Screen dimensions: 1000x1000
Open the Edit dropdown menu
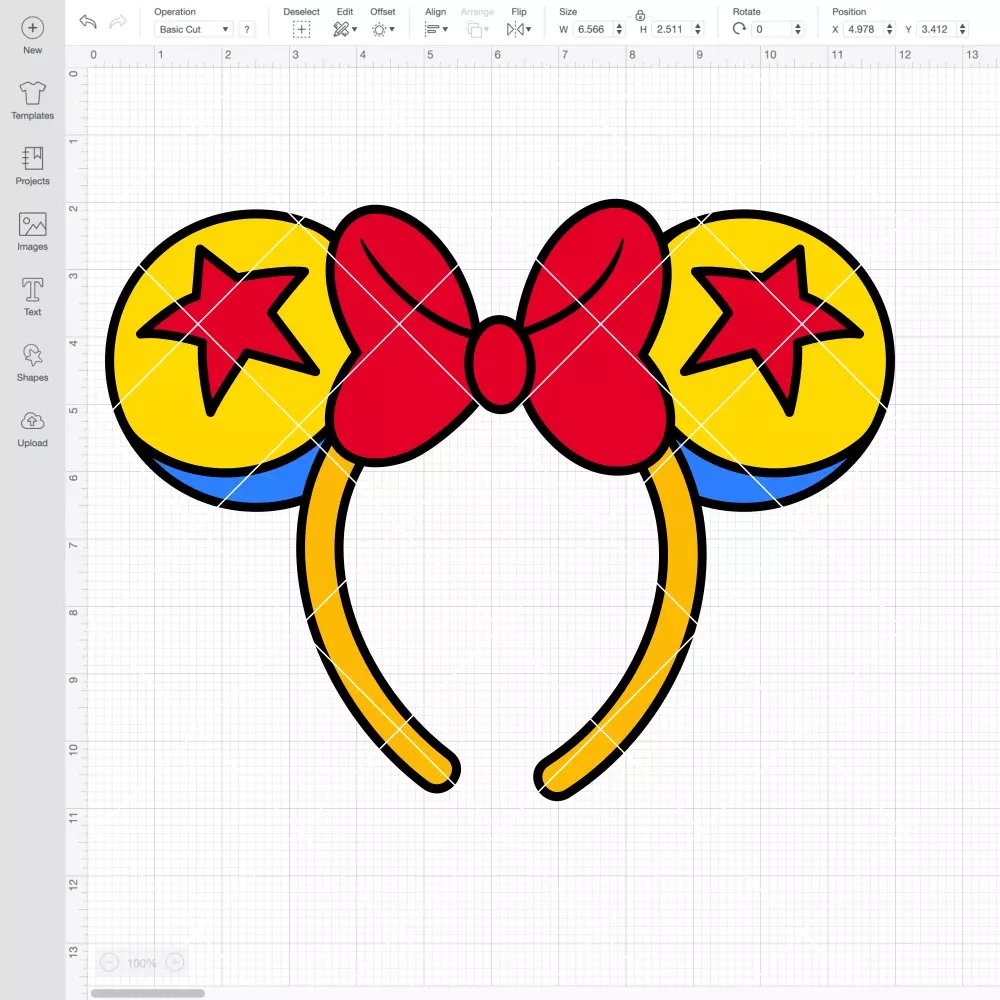[x=345, y=29]
